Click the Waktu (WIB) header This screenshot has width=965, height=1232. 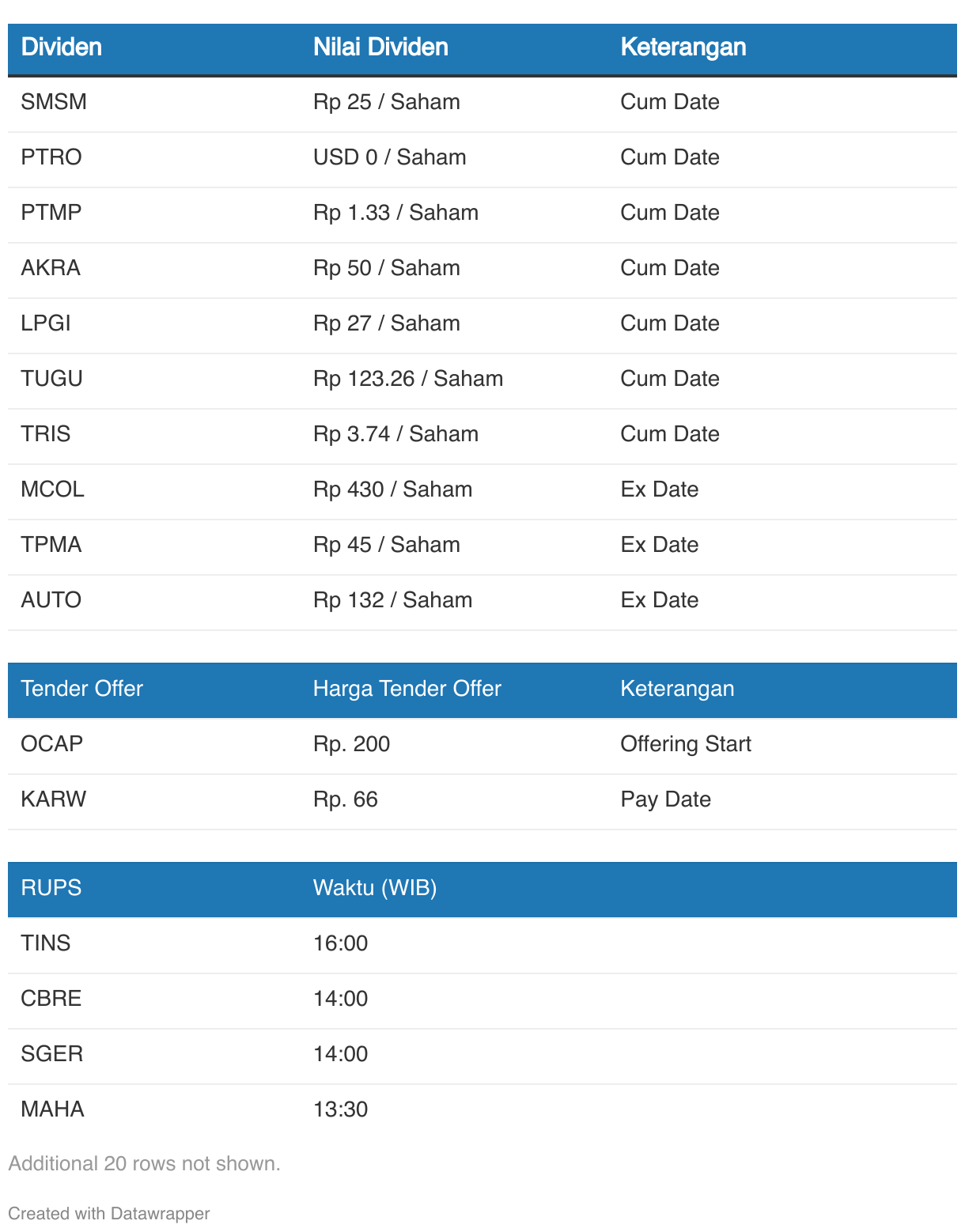(x=375, y=888)
